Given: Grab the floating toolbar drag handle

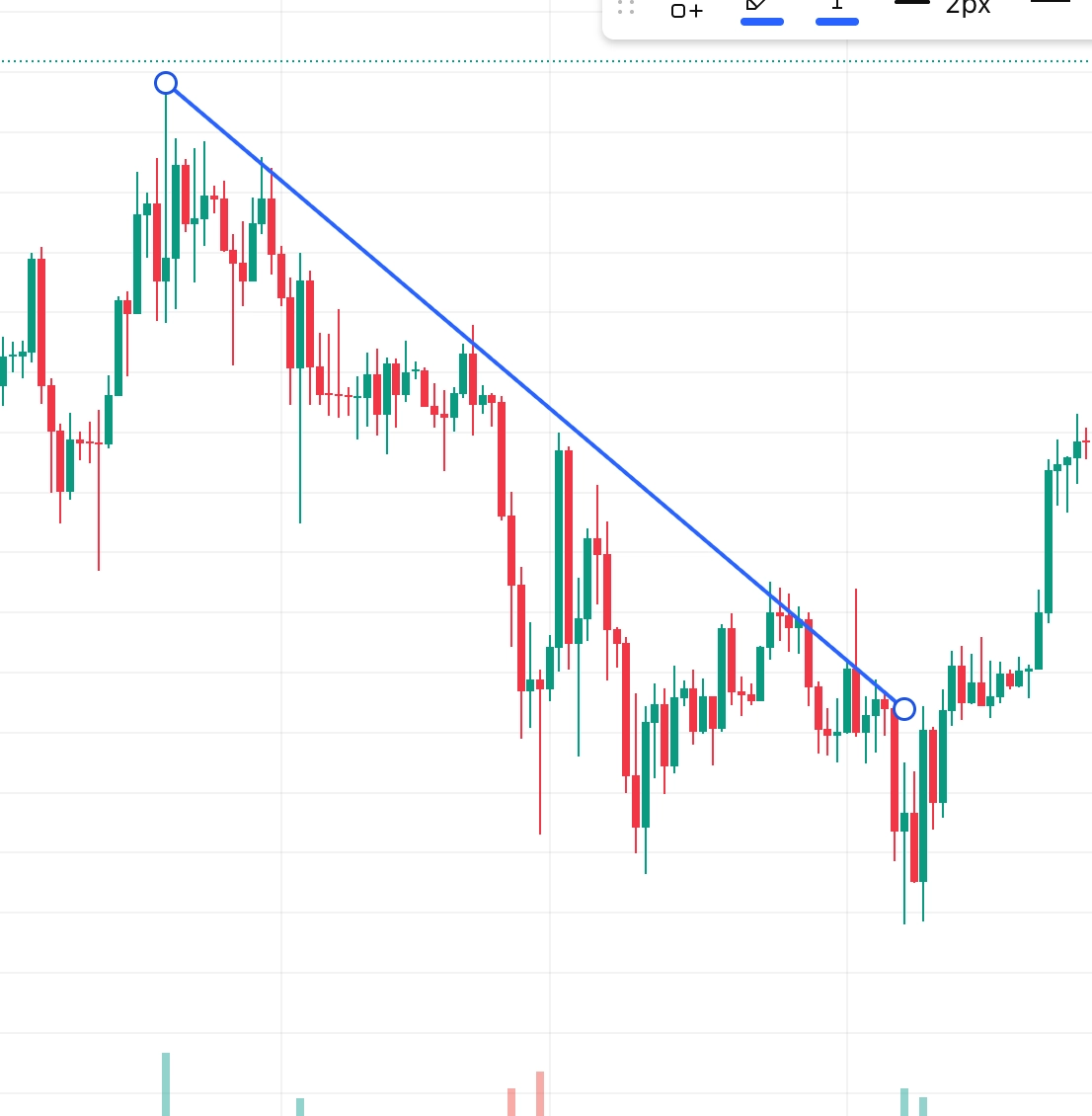Looking at the screenshot, I should point(626,8).
